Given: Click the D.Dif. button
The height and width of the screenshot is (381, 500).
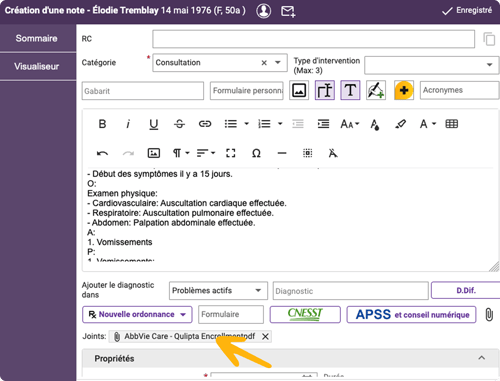Looking at the screenshot, I should pos(466,290).
